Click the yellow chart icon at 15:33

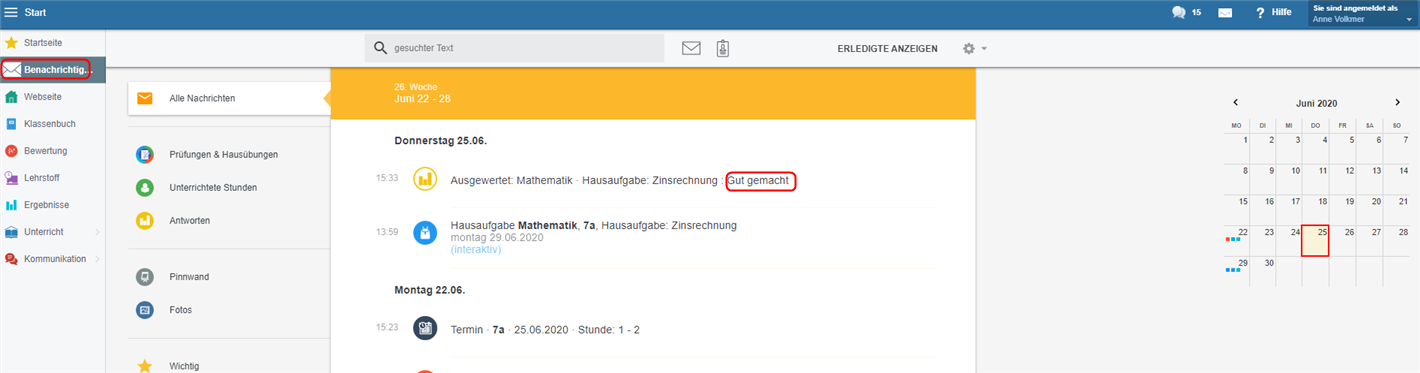[x=425, y=179]
